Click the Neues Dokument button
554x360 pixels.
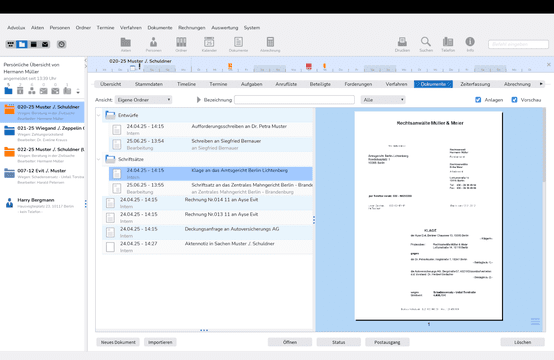coord(118,342)
